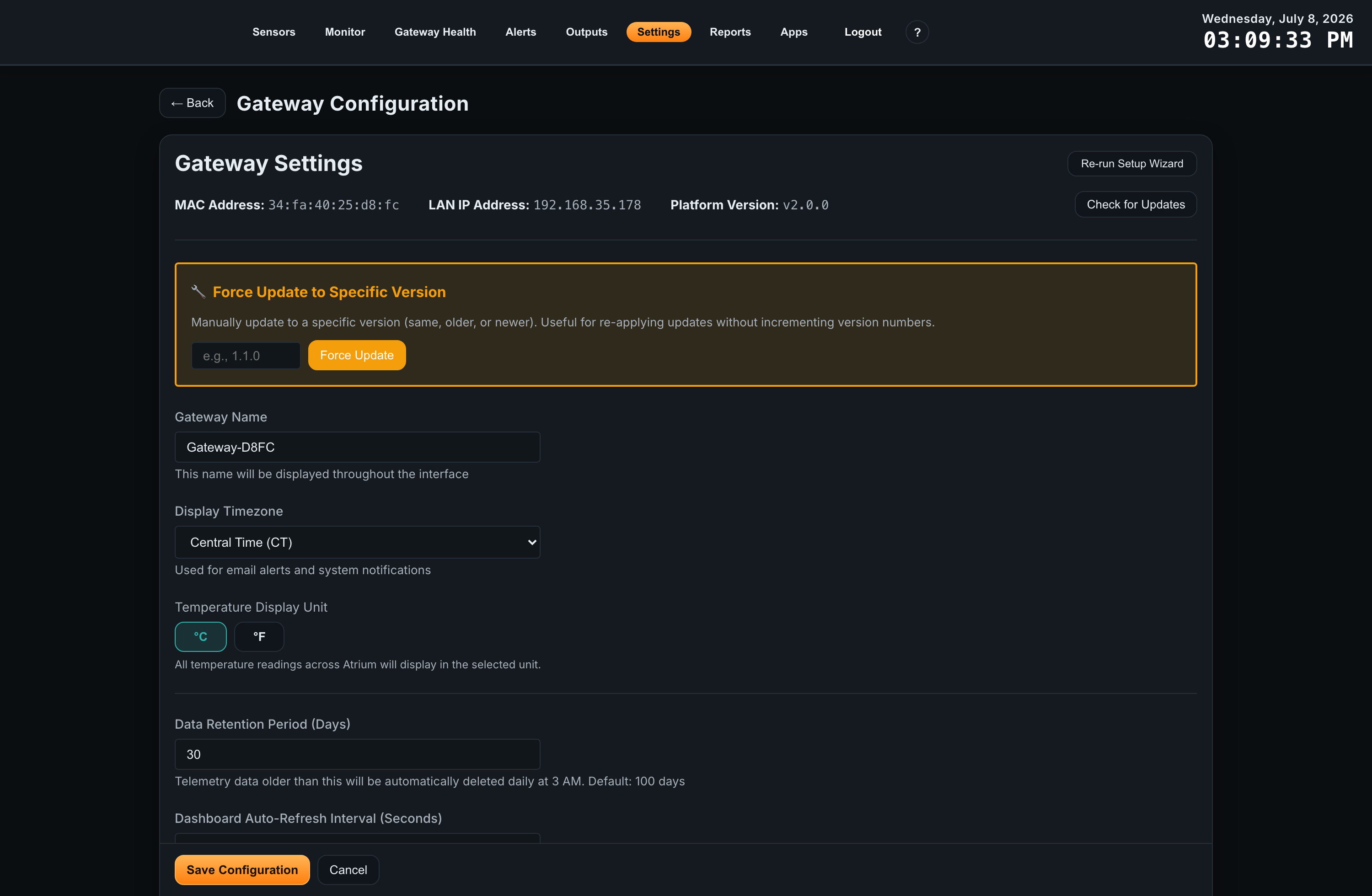Screen dimensions: 1372x896
Task: Click the LAN IP value 192.168.35.178
Action: [587, 205]
